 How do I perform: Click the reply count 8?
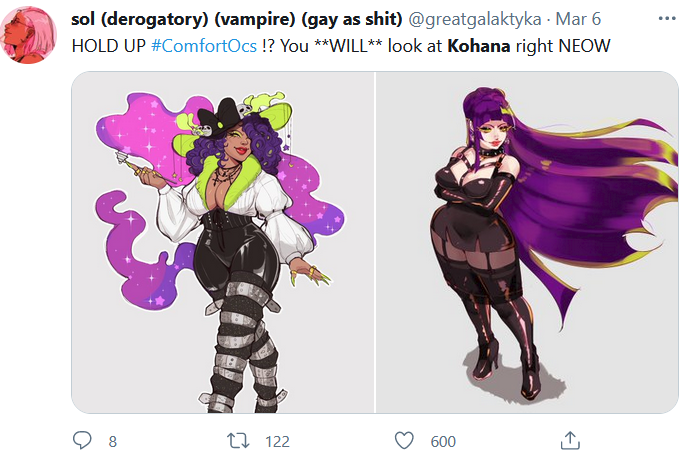pos(112,441)
